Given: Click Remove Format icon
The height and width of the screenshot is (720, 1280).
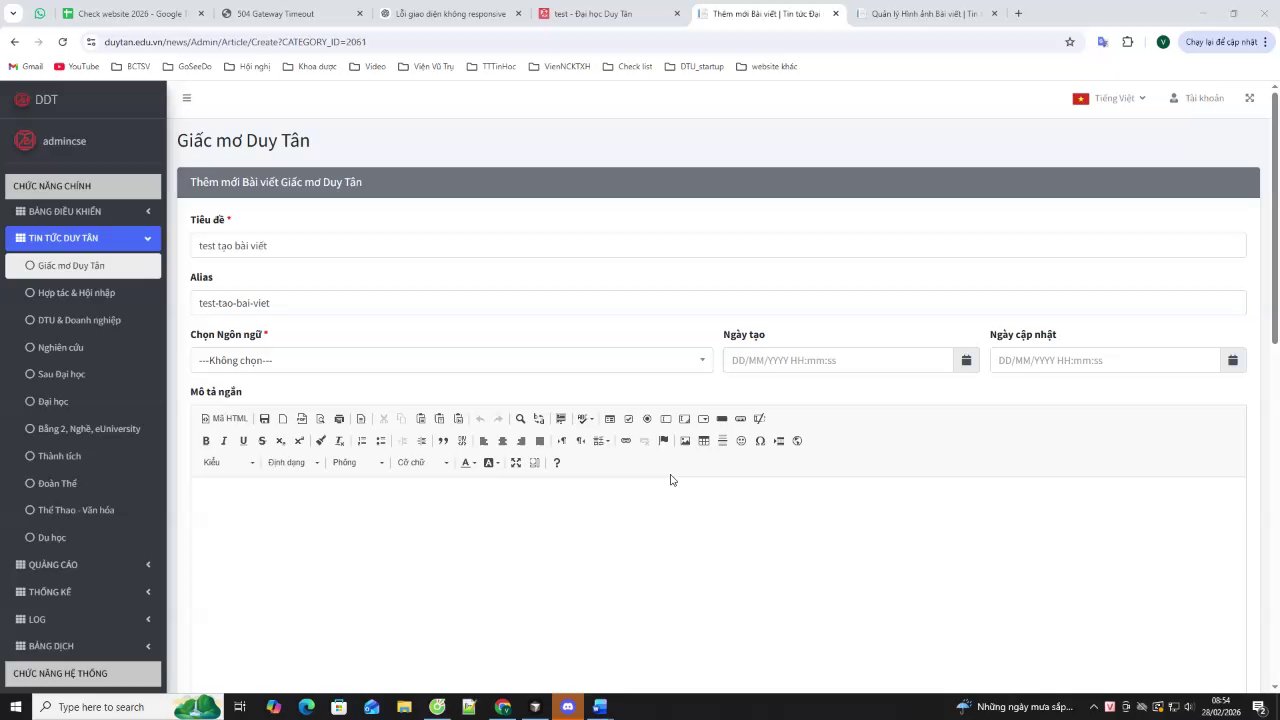Looking at the screenshot, I should coord(340,441).
